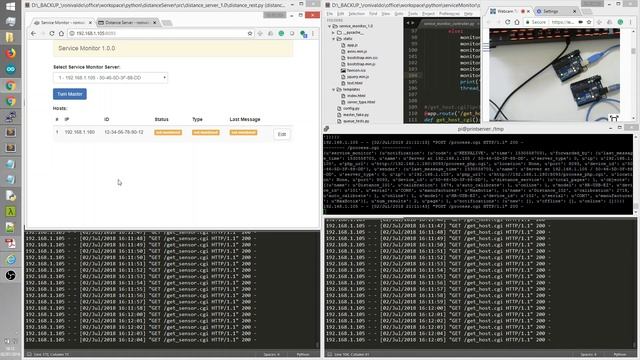640x360 pixels.
Task: Close the Settings browser tab
Action: coord(574,11)
